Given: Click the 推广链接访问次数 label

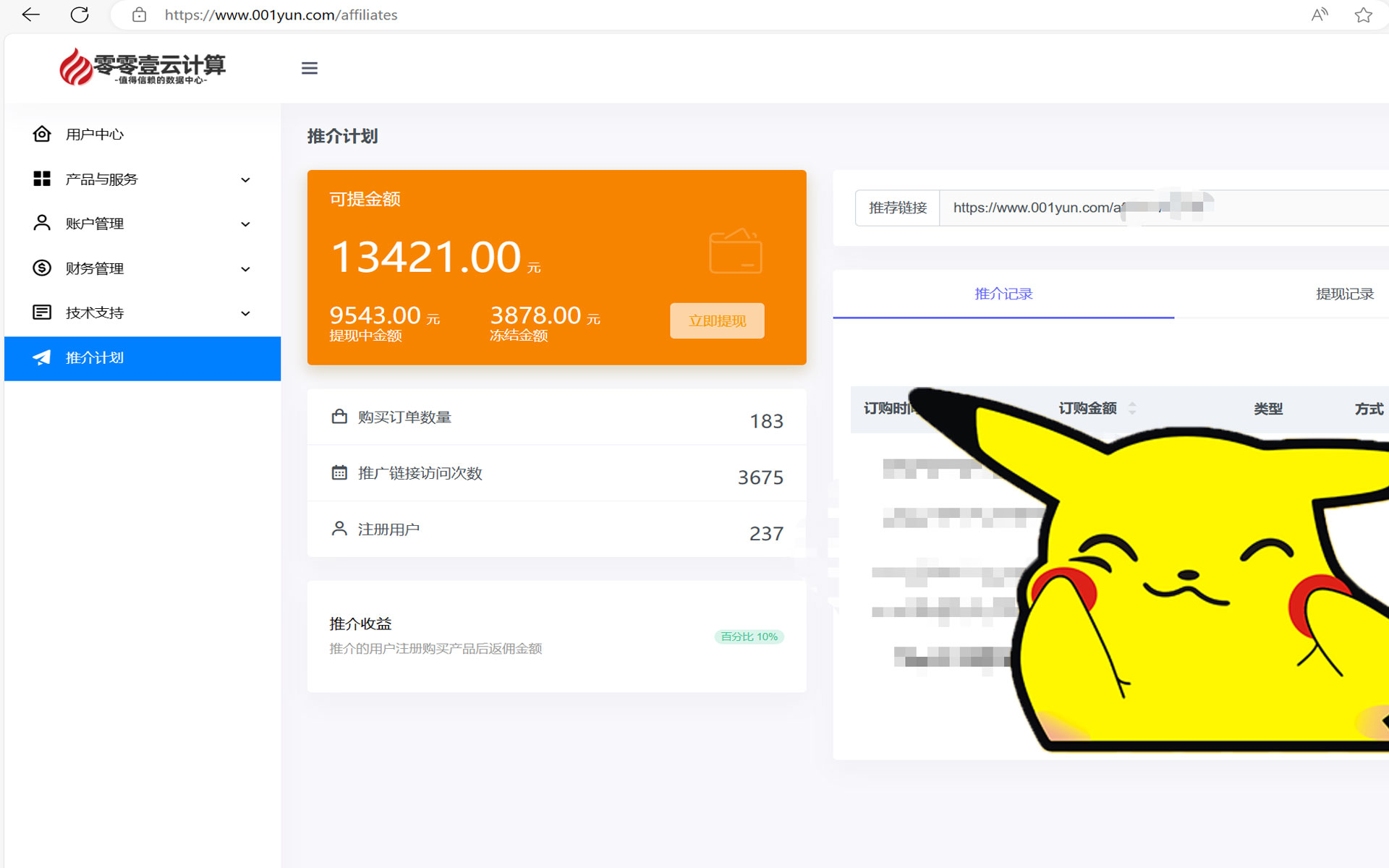Looking at the screenshot, I should coord(420,473).
